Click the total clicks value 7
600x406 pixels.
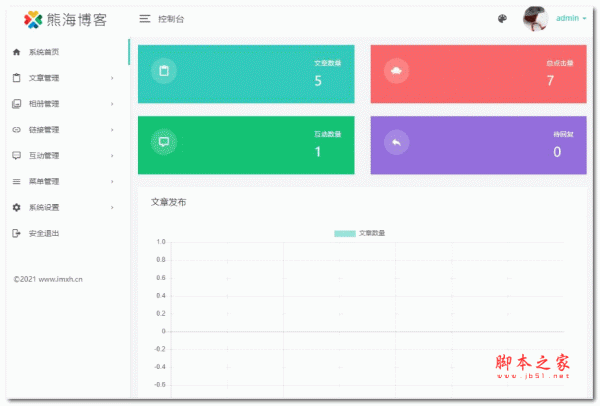tap(550, 80)
